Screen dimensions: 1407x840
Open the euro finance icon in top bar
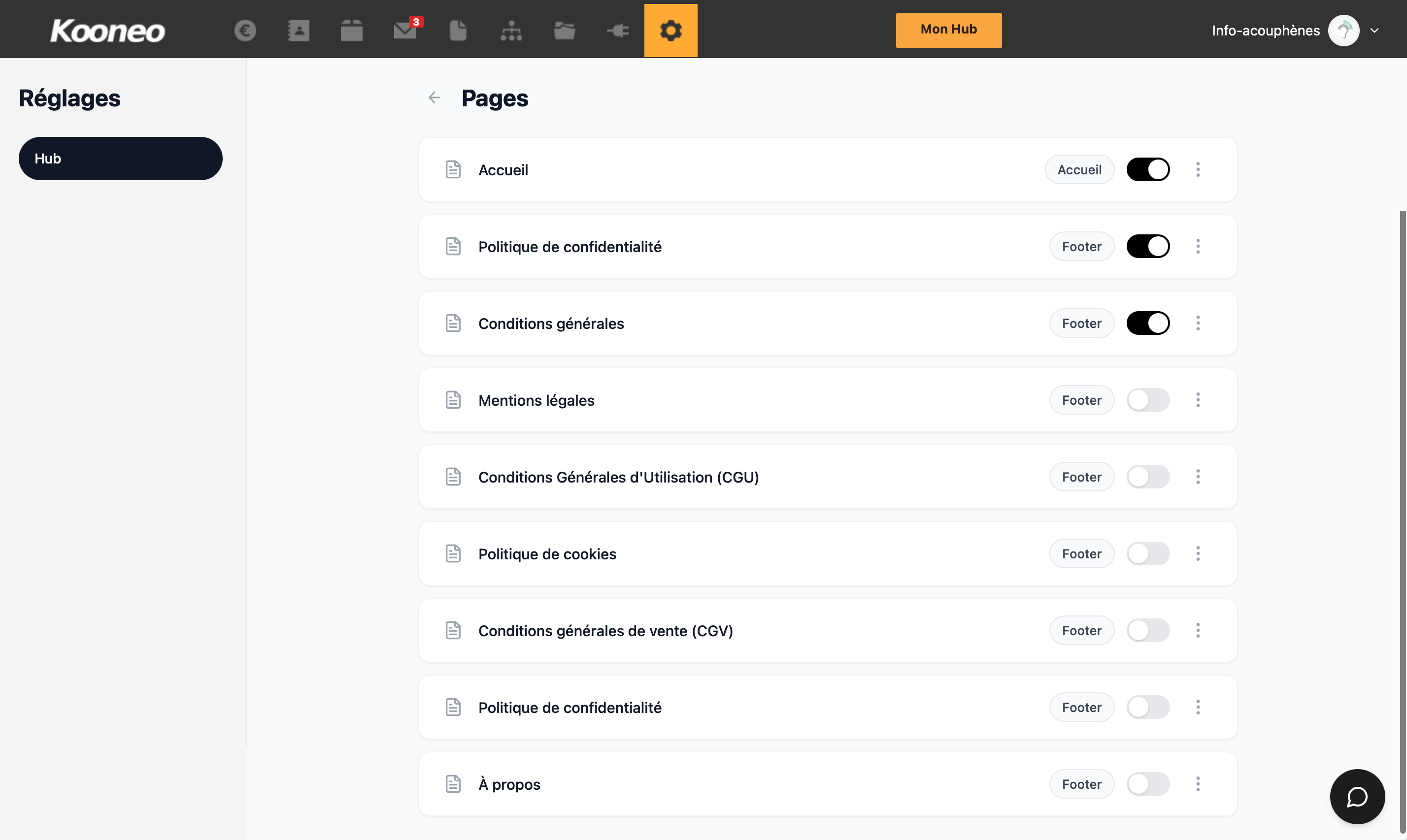tap(245, 31)
